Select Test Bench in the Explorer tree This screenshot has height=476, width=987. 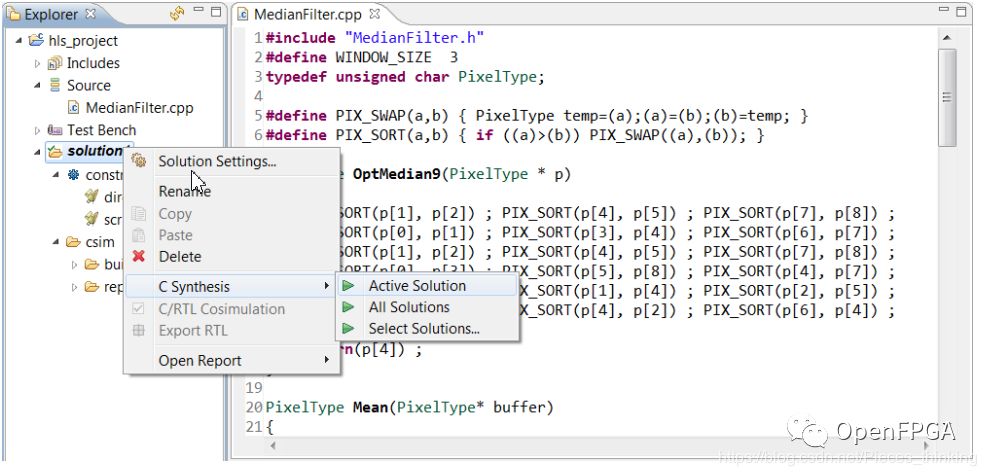click(x=101, y=130)
